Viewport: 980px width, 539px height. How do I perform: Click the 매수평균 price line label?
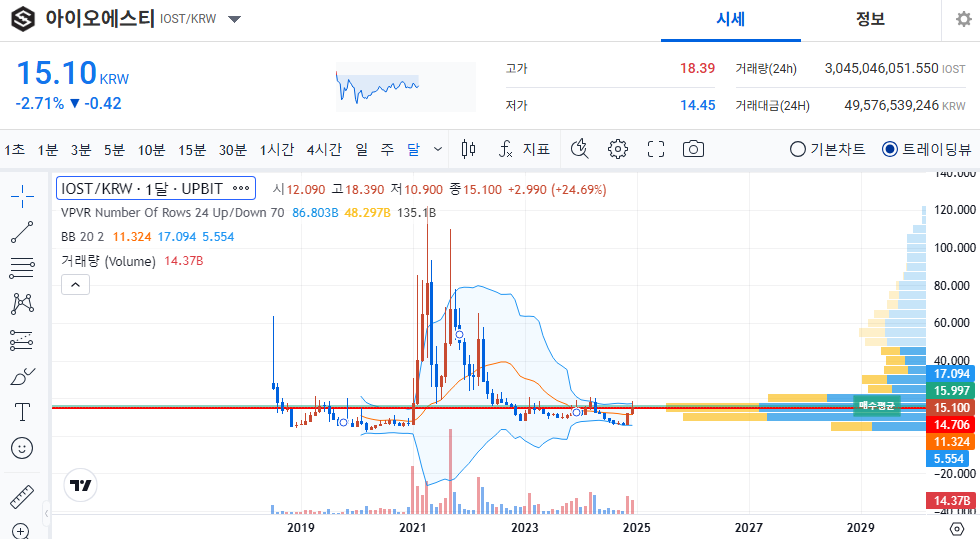tap(876, 406)
